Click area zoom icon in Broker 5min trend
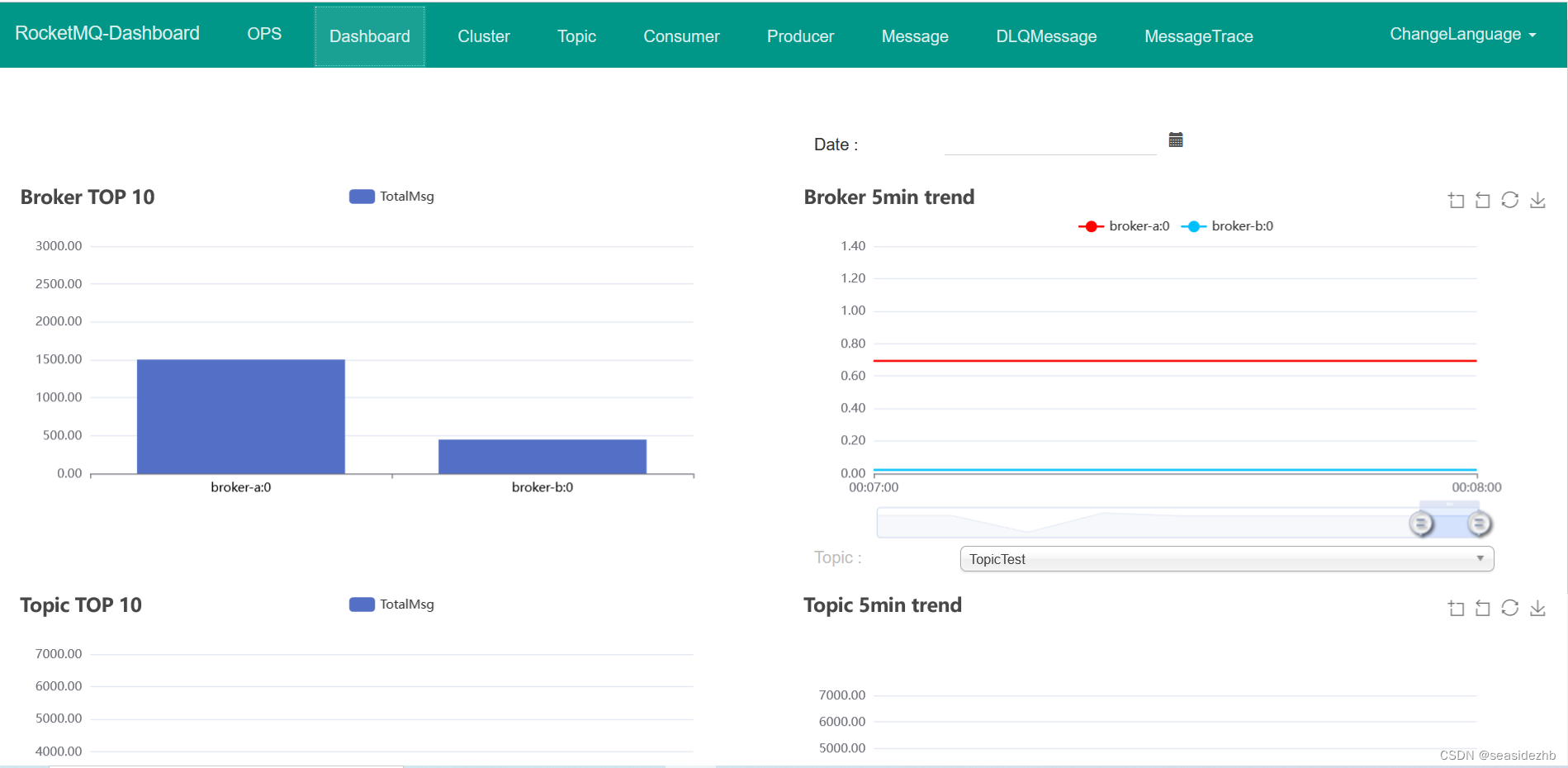 click(1457, 200)
